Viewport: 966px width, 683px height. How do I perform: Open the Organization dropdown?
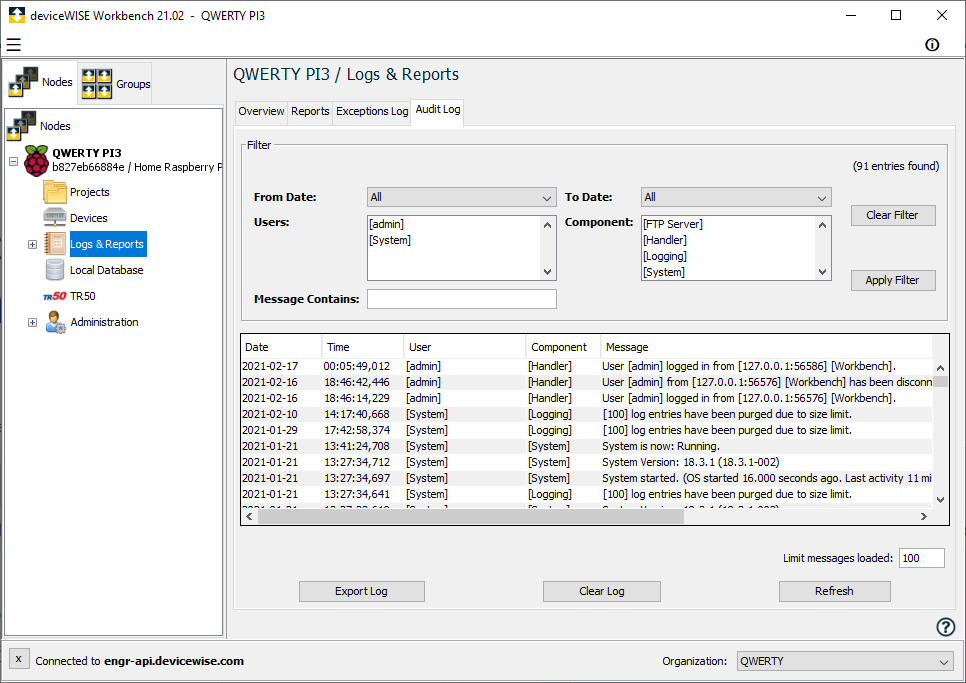845,661
